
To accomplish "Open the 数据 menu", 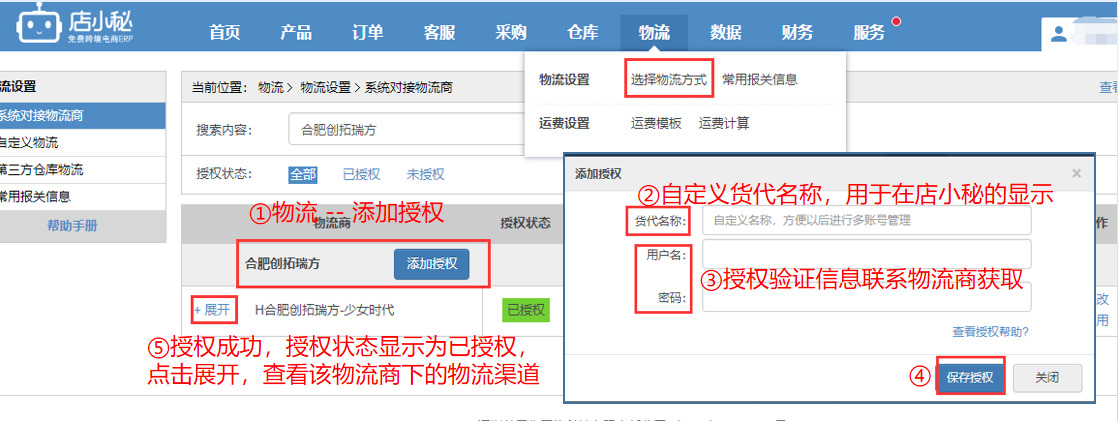I will pyautogui.click(x=726, y=32).
